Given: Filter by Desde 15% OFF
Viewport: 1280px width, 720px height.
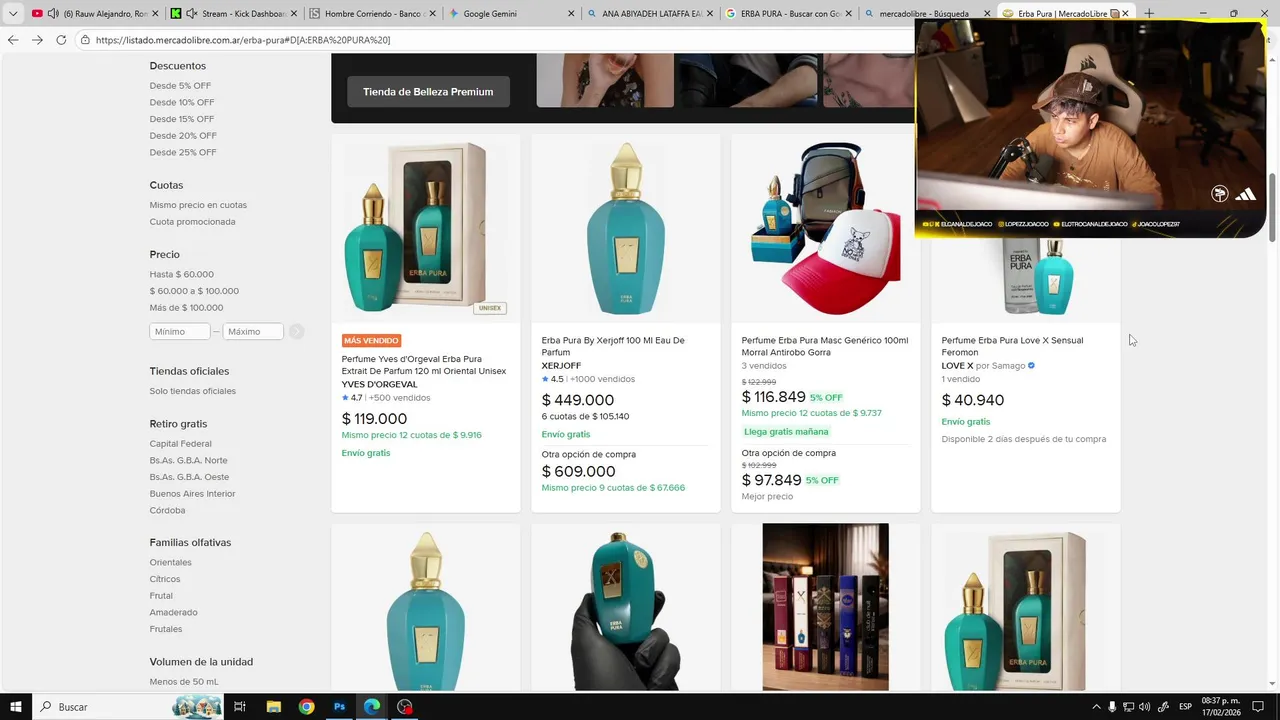Looking at the screenshot, I should [182, 119].
